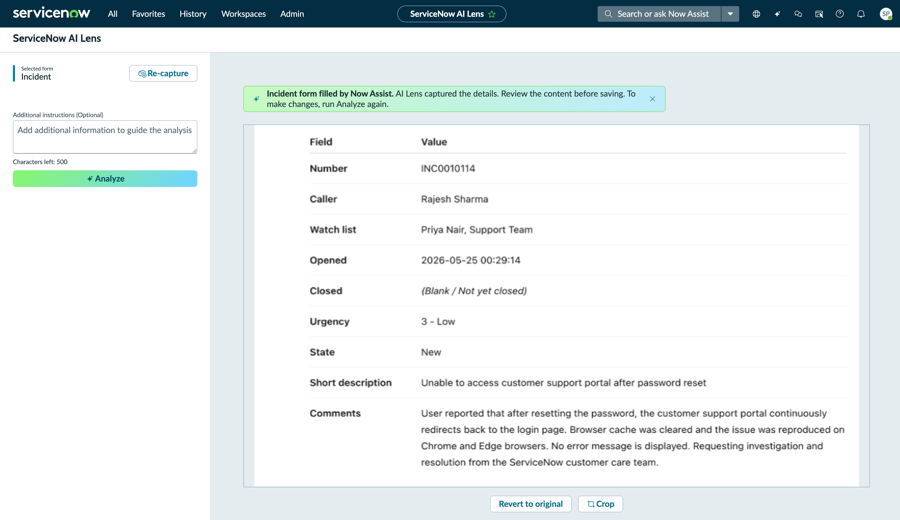
Task: Toggle the favorite star on AI Lens pill
Action: tap(492, 14)
